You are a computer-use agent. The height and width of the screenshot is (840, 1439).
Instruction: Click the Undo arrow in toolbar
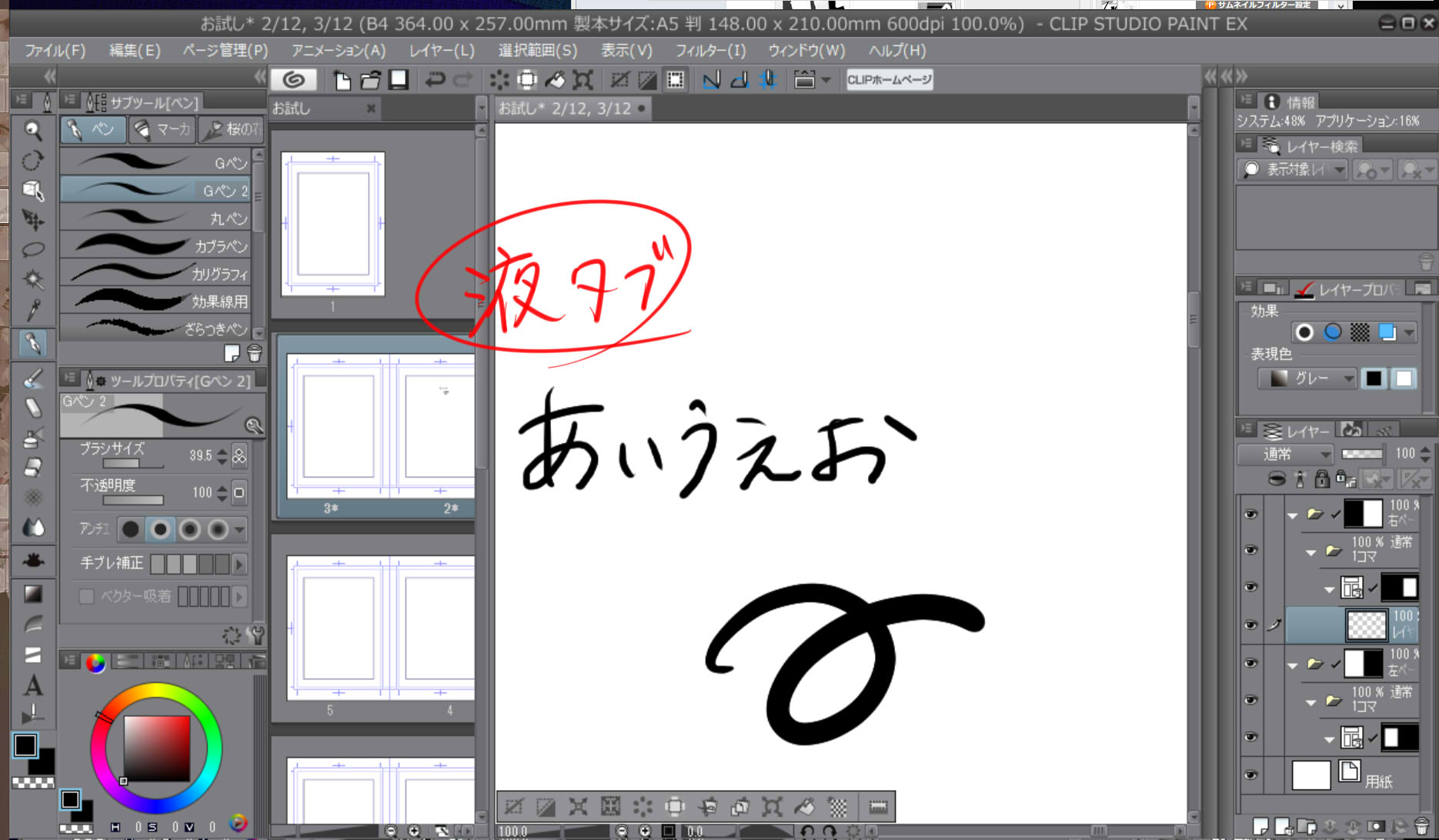point(435,80)
